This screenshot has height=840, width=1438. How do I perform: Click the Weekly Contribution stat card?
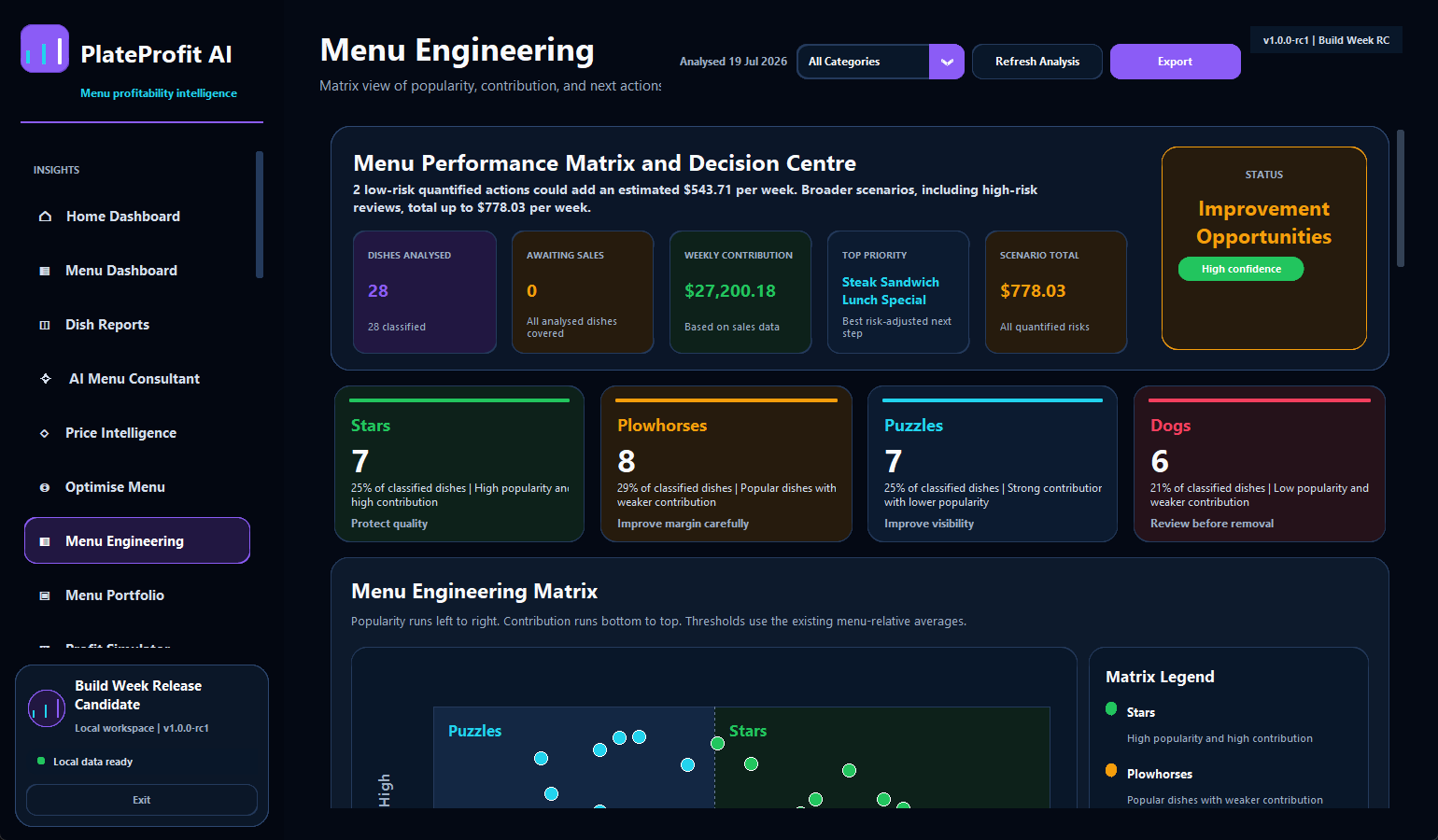740,292
